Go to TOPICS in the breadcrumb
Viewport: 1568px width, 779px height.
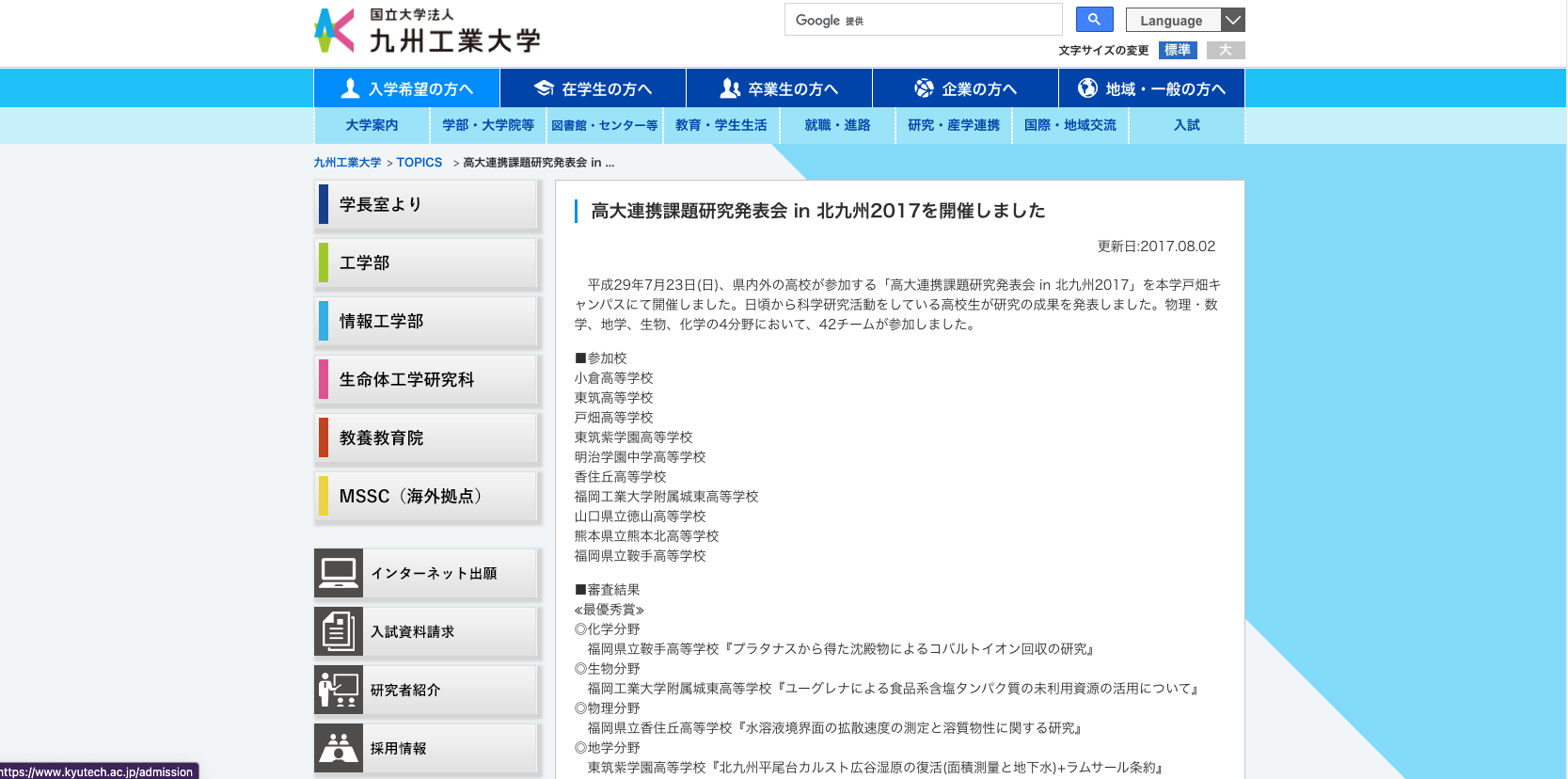pyautogui.click(x=419, y=163)
